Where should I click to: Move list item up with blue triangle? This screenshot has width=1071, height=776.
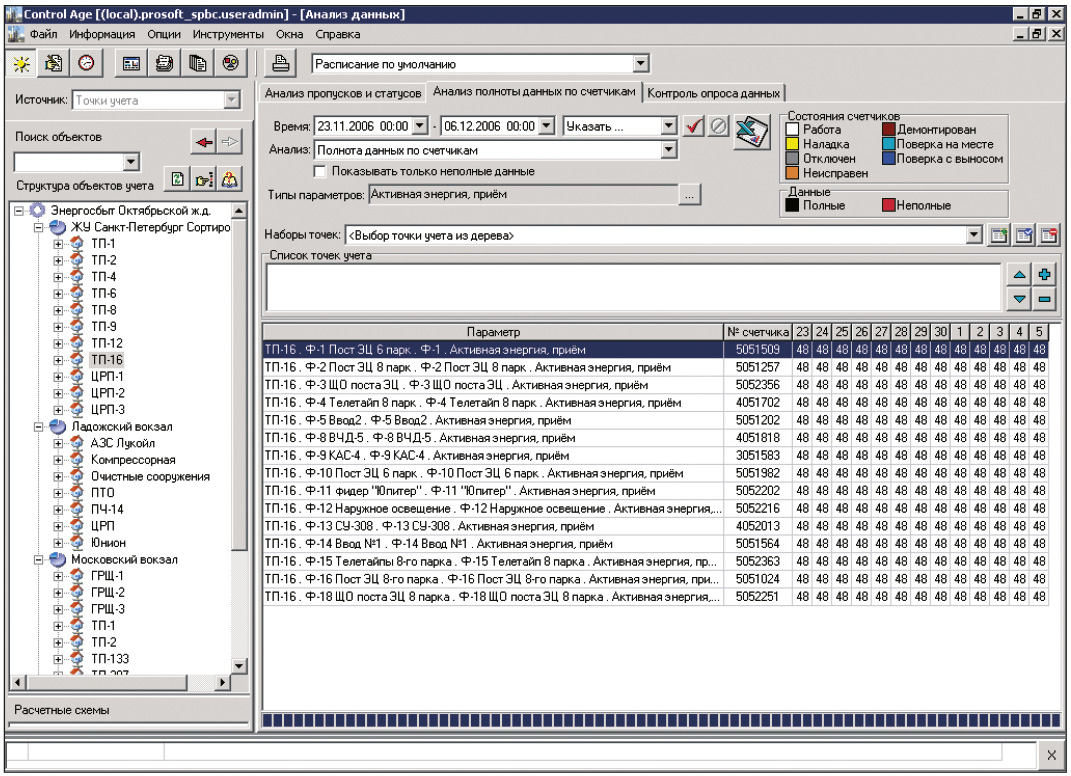tap(1019, 275)
